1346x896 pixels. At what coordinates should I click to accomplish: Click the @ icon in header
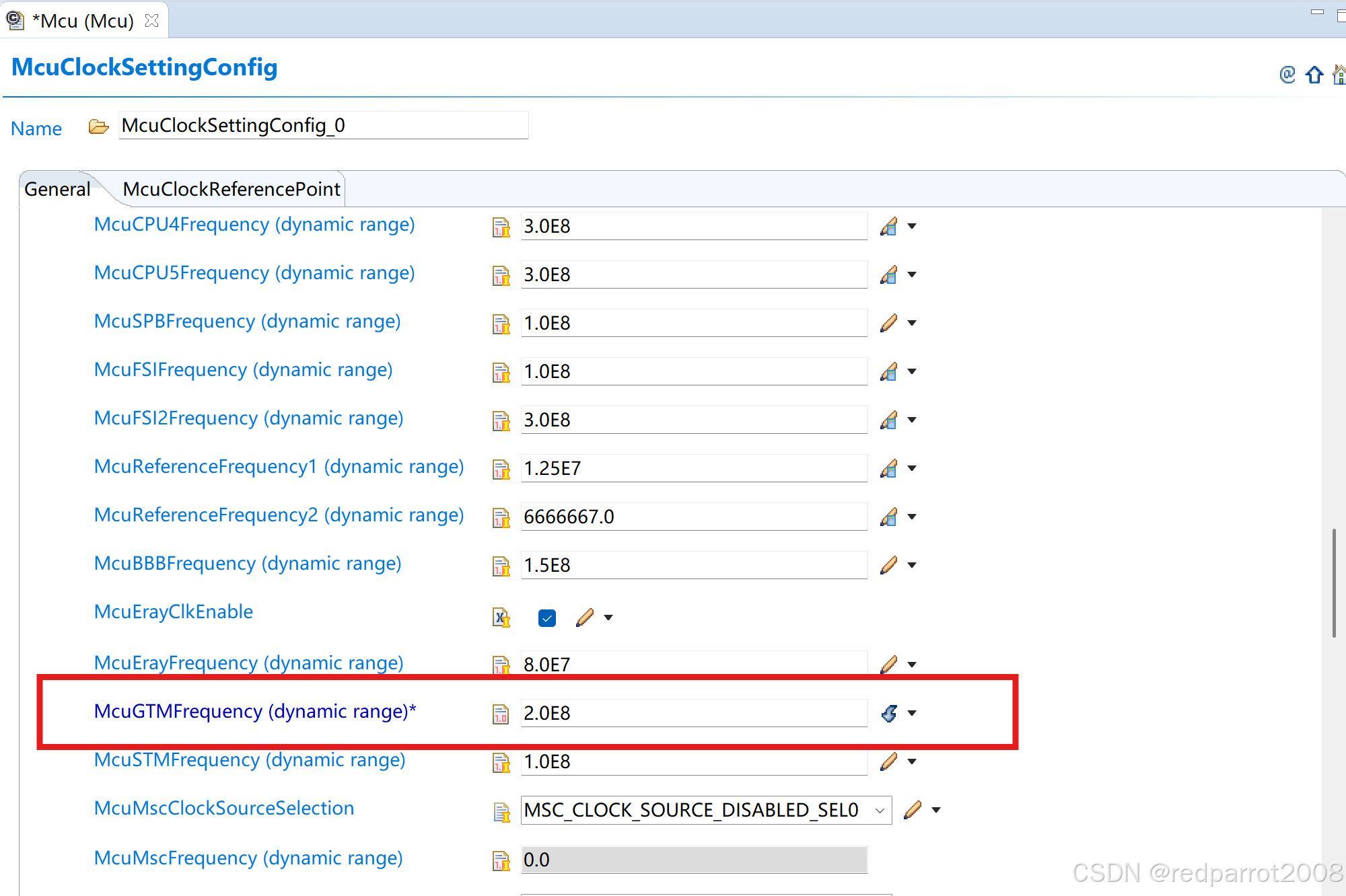pyautogui.click(x=1287, y=74)
